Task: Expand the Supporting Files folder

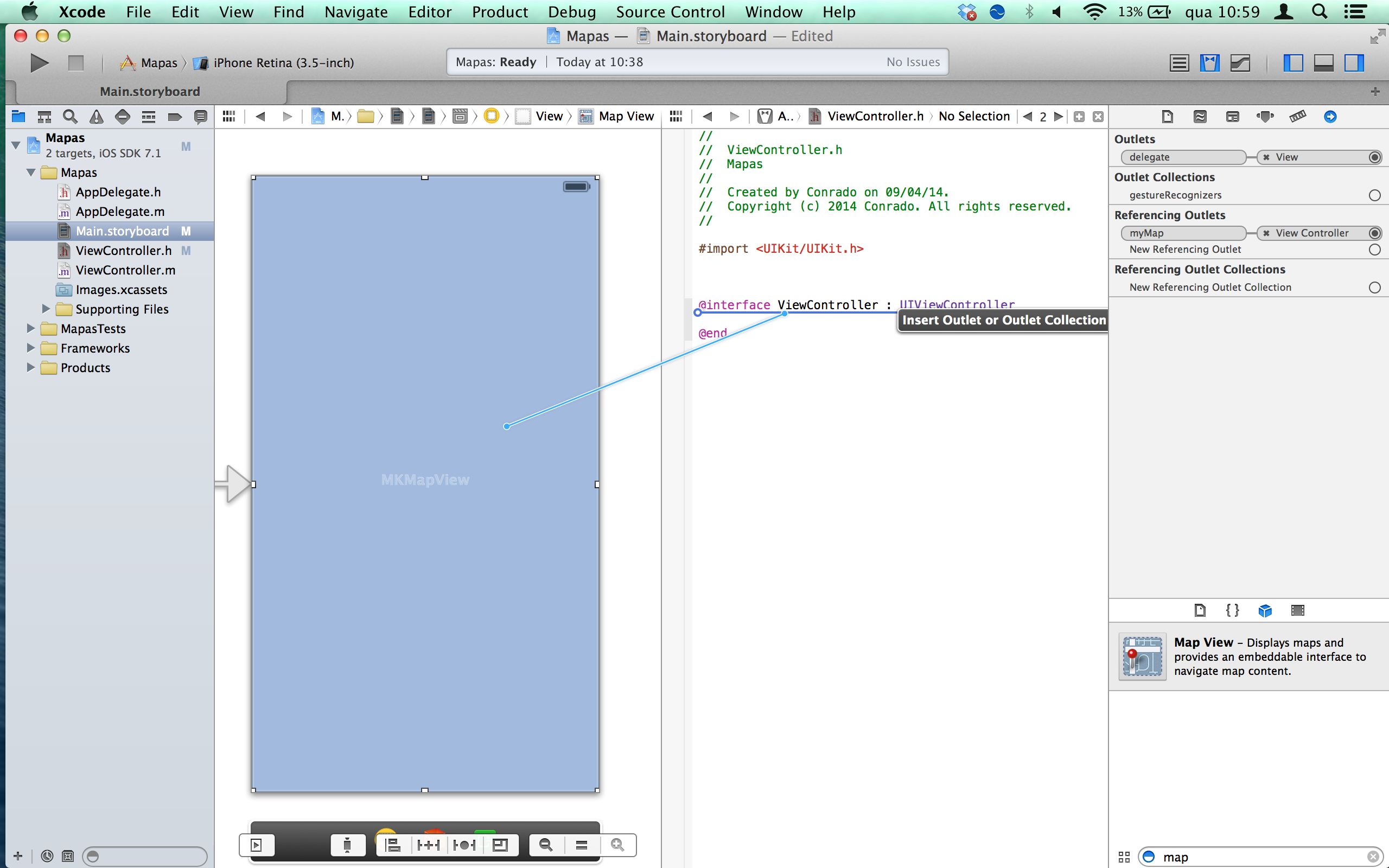Action: coord(46,309)
